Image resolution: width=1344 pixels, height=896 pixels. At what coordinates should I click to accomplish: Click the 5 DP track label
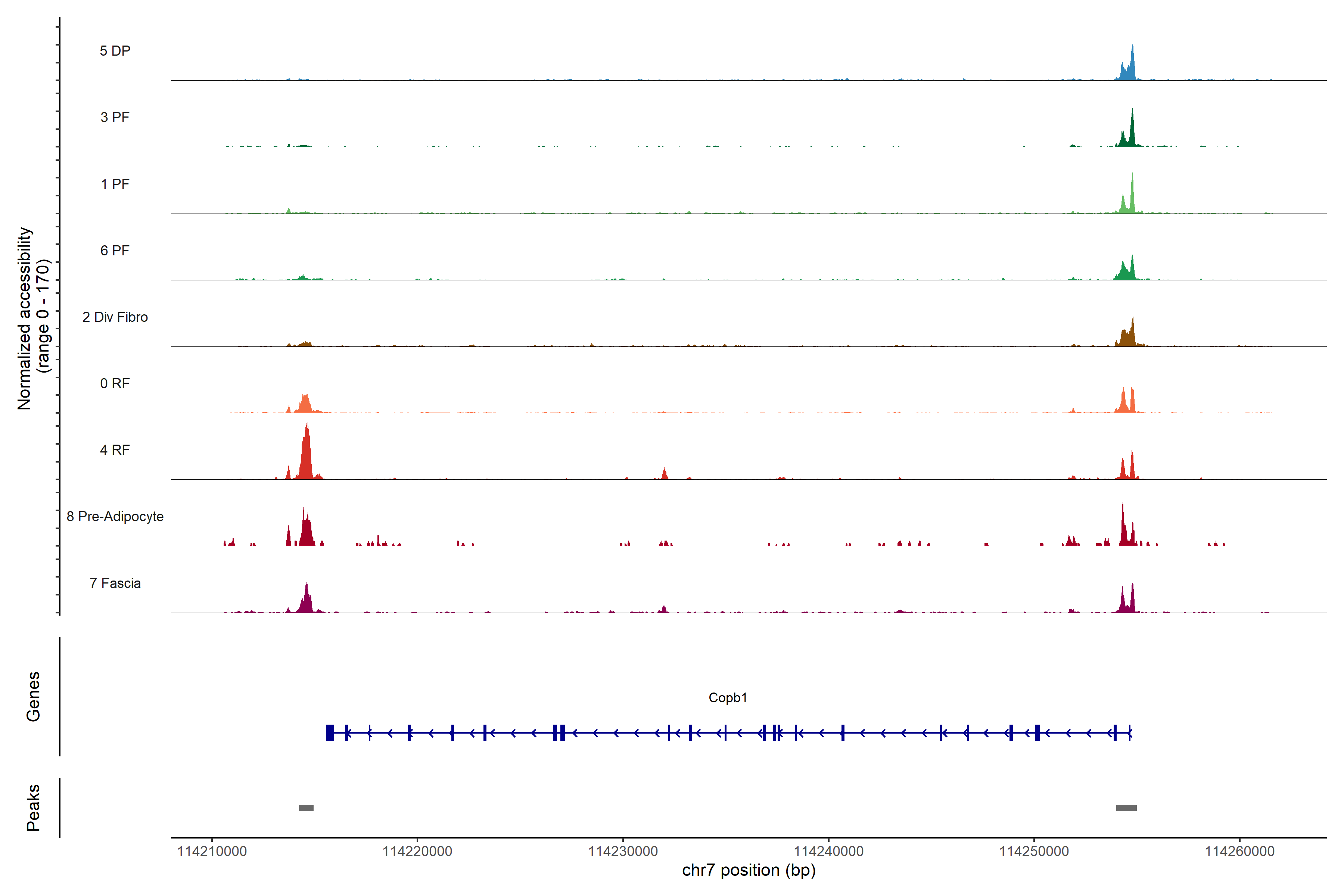[115, 51]
